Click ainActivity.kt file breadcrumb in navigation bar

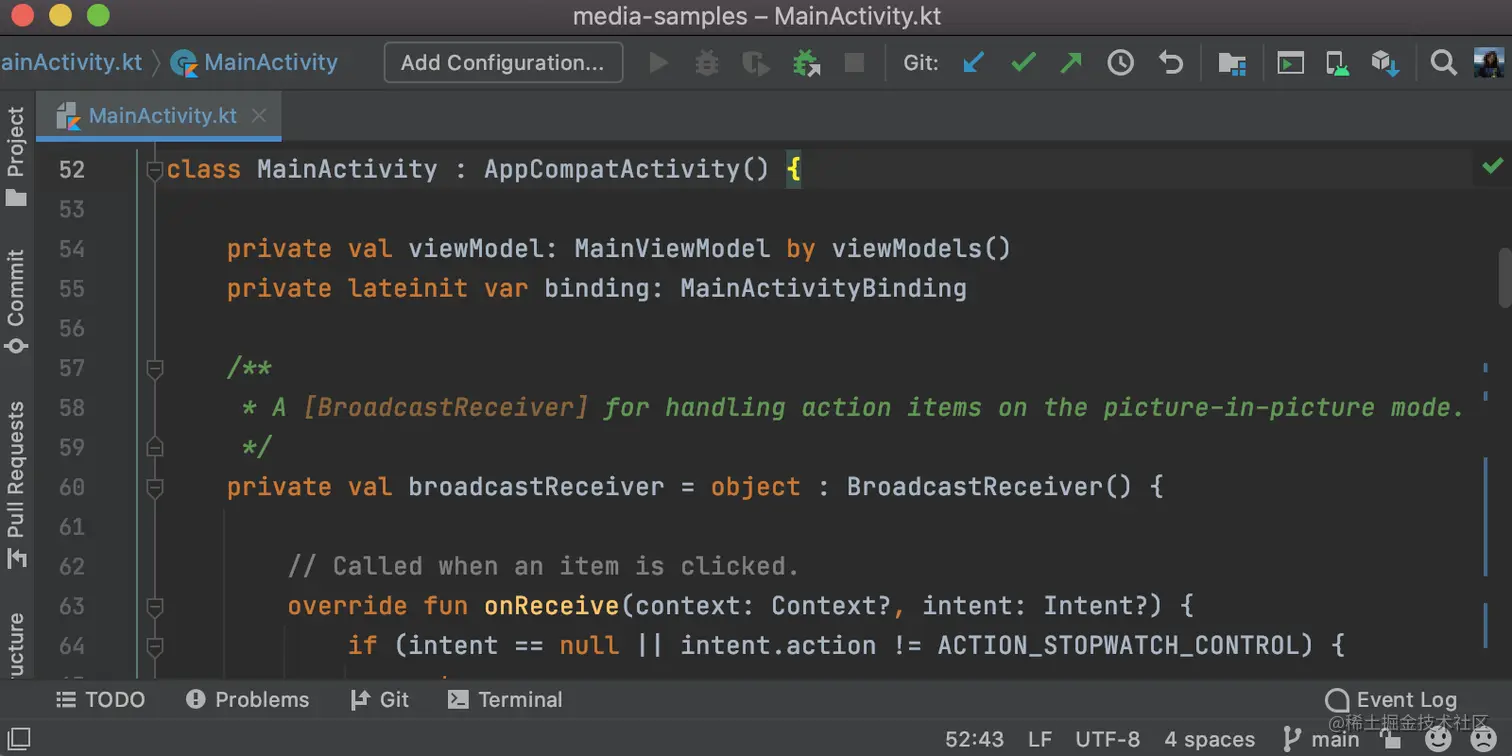click(71, 62)
